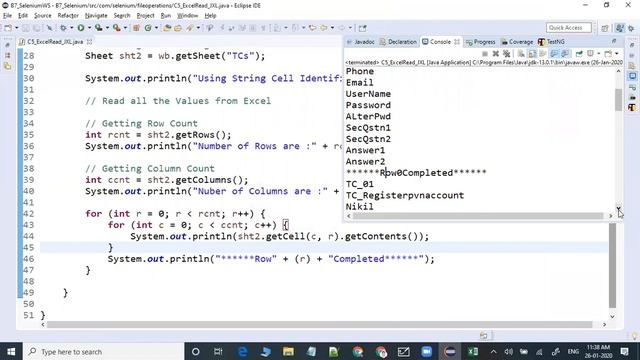Click the Eclipse icon in taskbar

tap(450, 351)
